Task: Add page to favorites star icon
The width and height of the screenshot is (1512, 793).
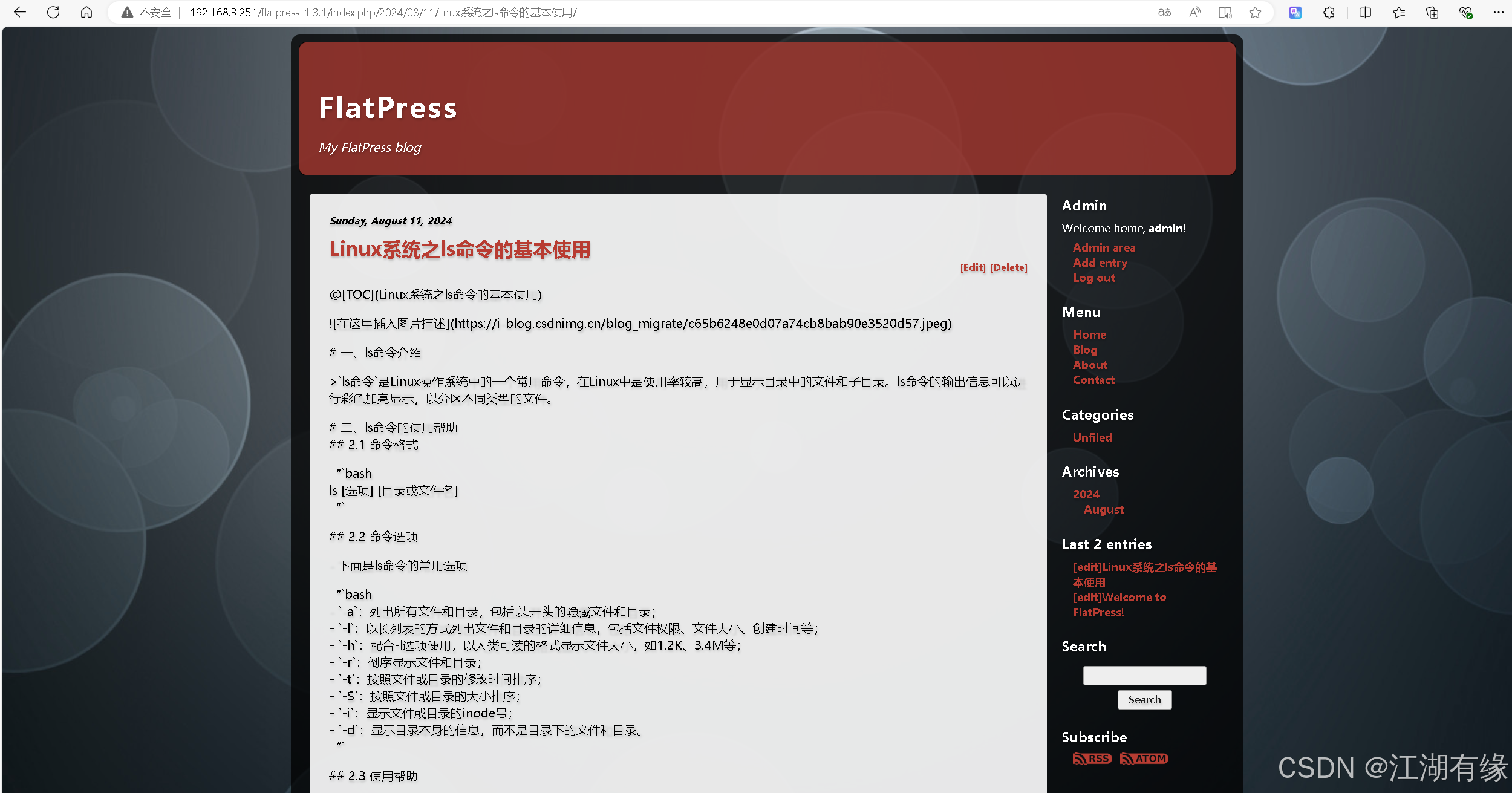Action: [1256, 12]
